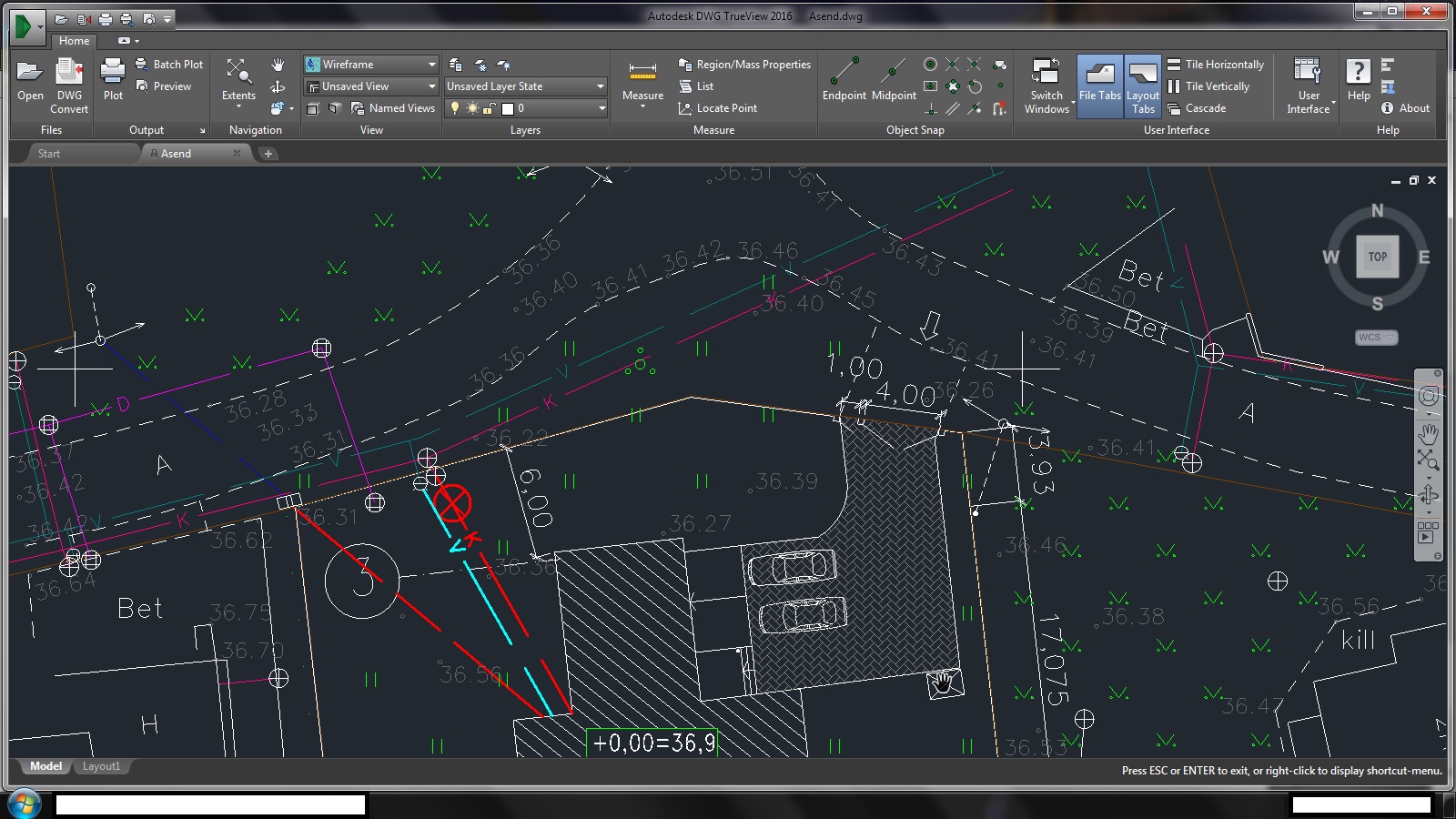Viewport: 1456px width, 819px height.
Task: Open the Layer Properties manager icon
Action: click(456, 65)
